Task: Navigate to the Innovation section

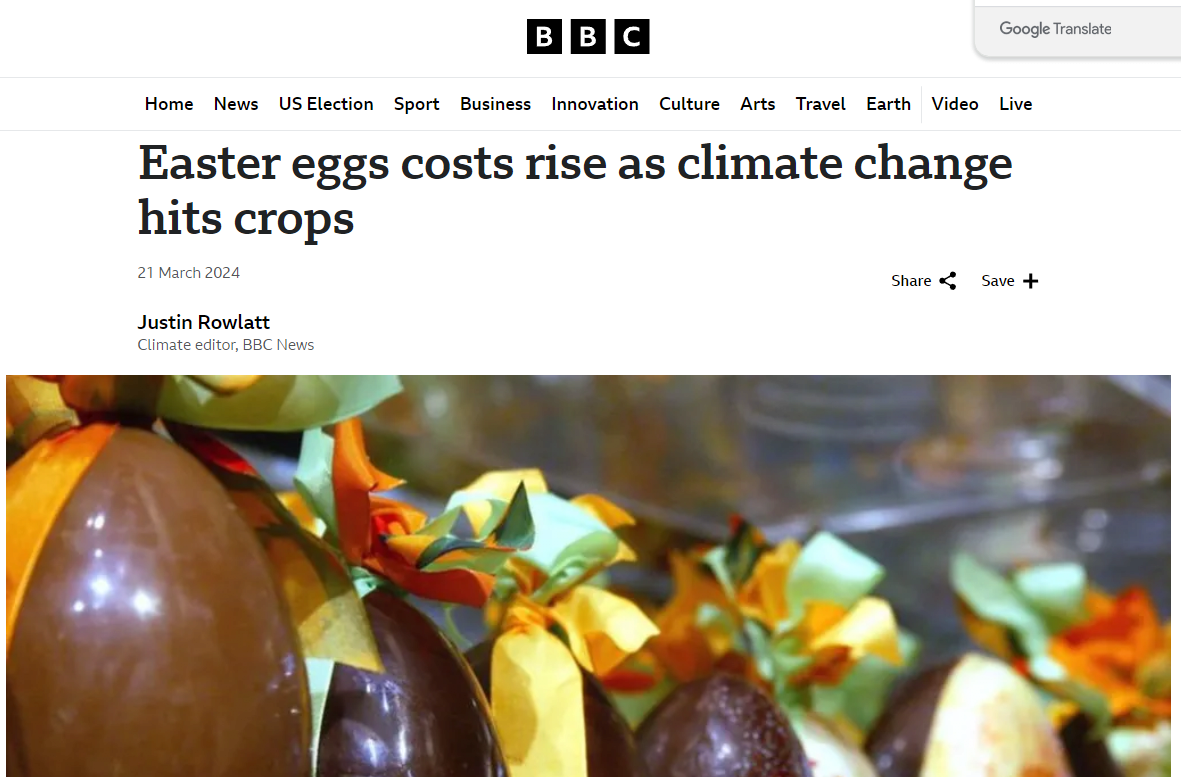Action: point(595,104)
